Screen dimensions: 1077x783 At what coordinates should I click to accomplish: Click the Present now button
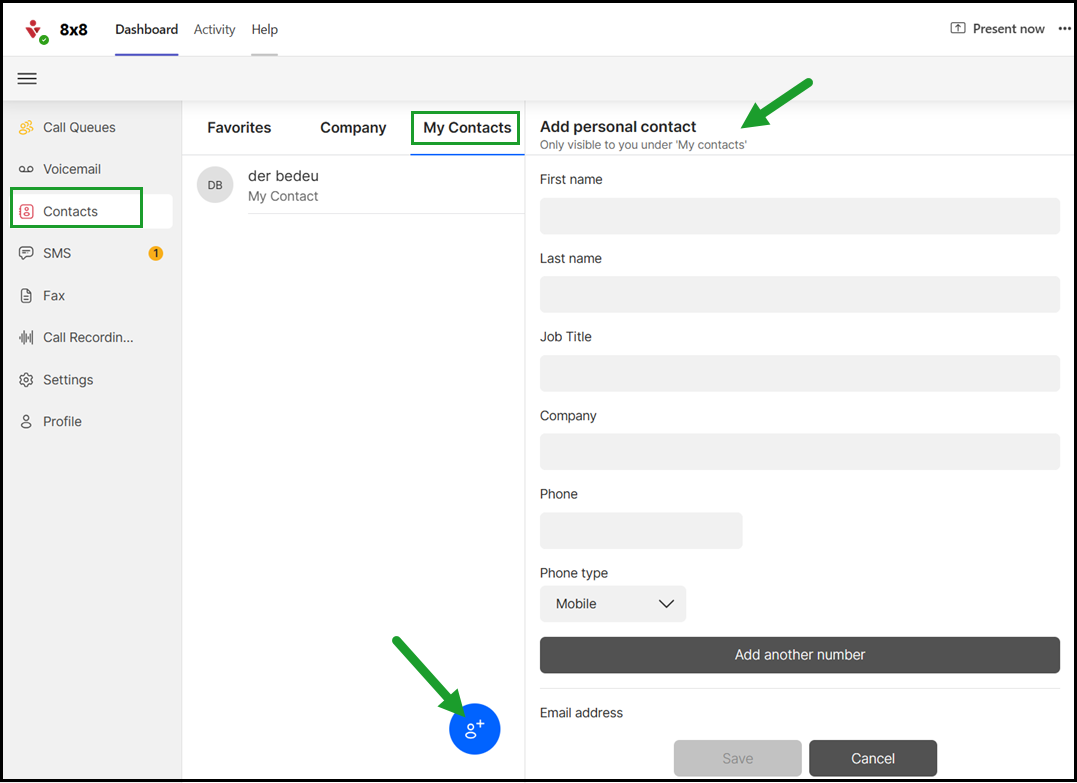pos(997,29)
